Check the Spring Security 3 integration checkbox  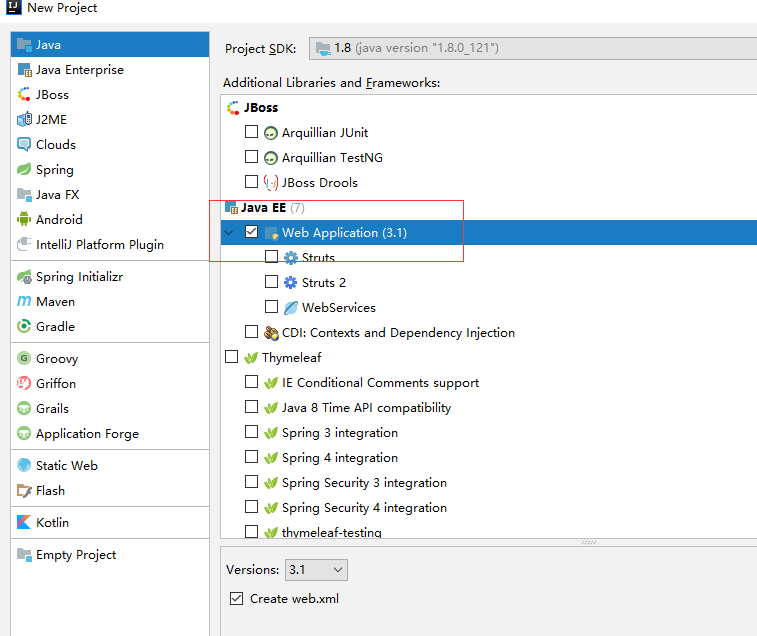(252, 481)
